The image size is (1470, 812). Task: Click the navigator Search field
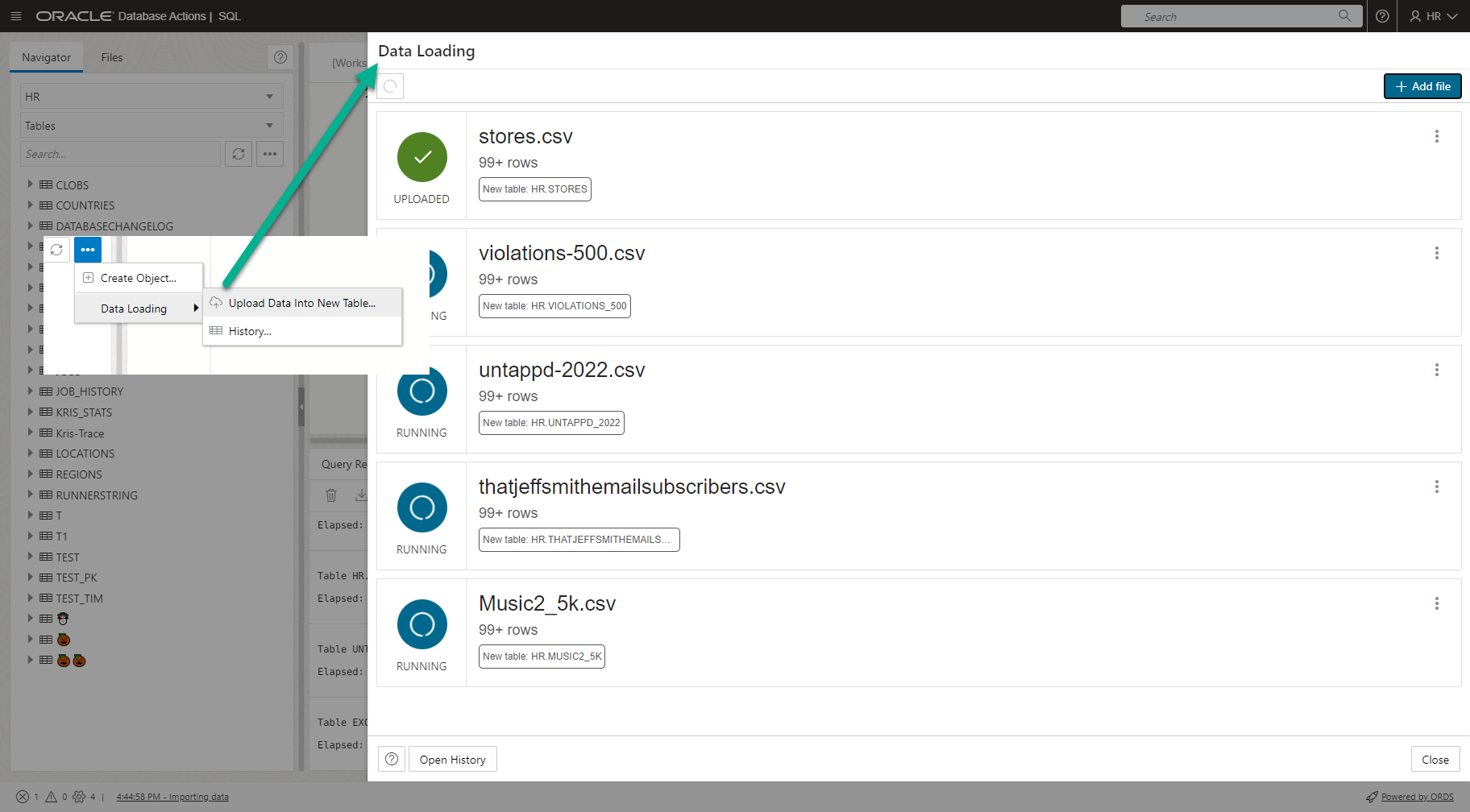pyautogui.click(x=120, y=154)
